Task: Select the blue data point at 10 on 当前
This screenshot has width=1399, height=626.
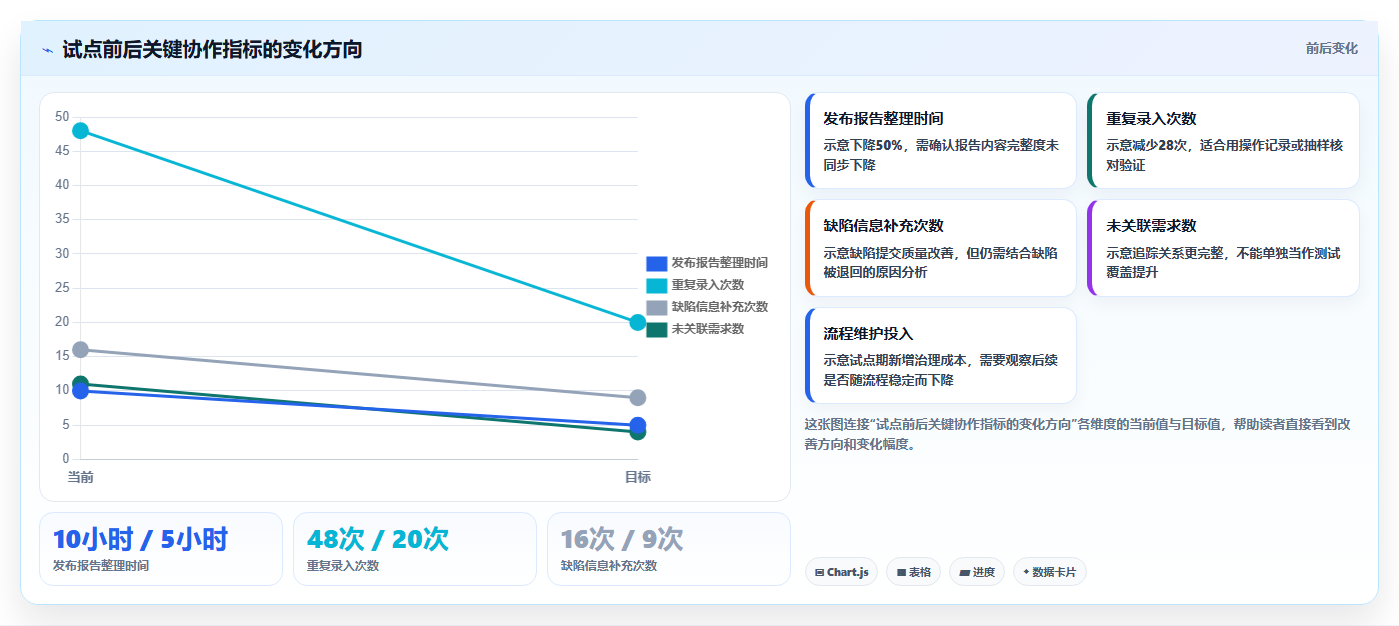Action: 81,391
